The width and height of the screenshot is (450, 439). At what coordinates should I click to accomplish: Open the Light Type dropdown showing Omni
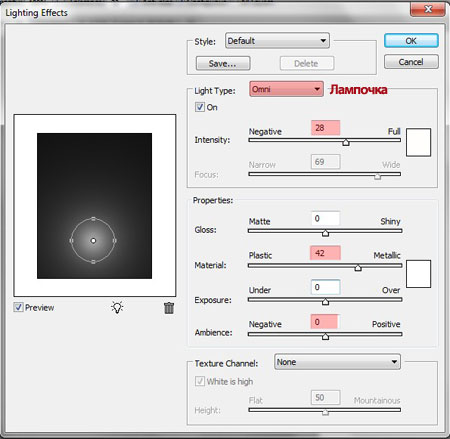click(286, 89)
